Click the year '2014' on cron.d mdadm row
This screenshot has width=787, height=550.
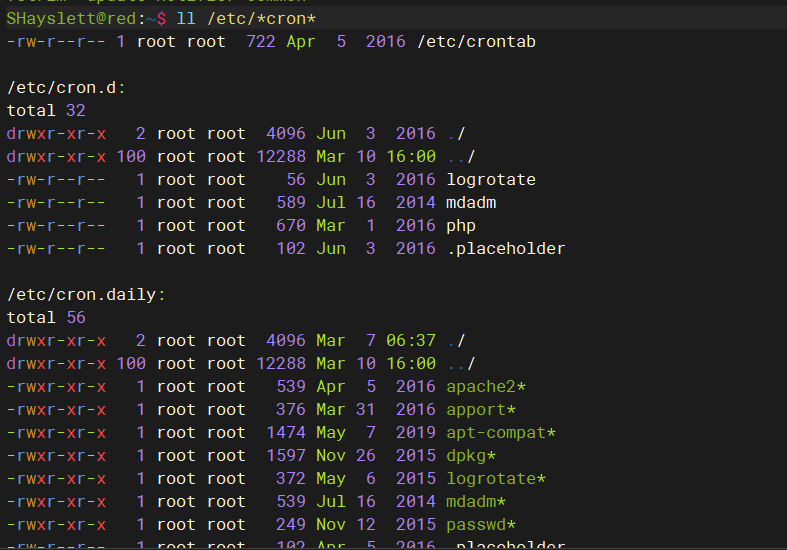(416, 203)
